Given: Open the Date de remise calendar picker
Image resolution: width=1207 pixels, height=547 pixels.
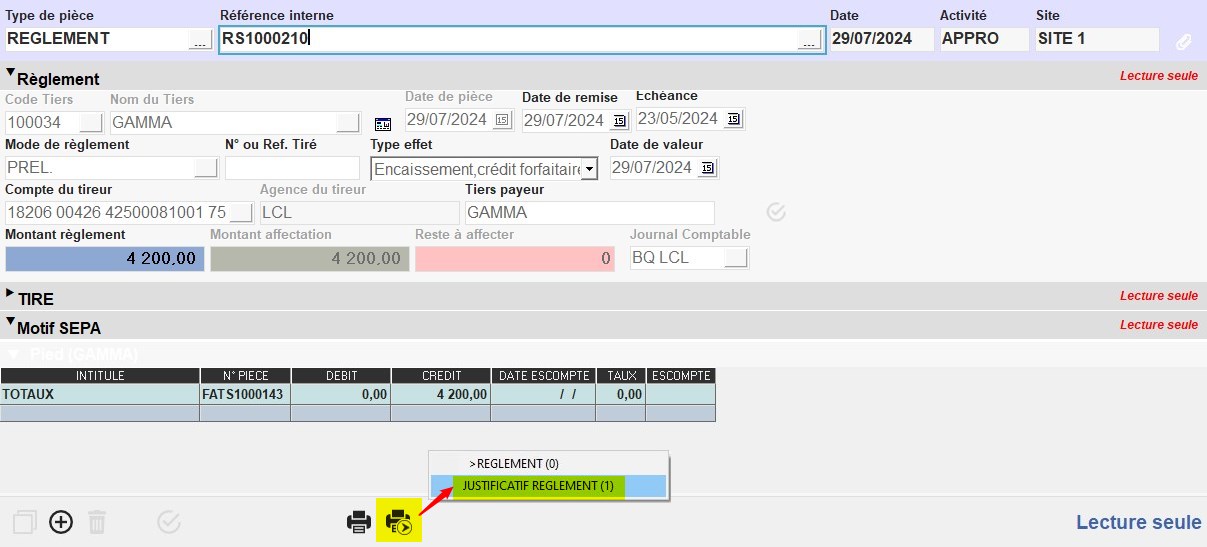Looking at the screenshot, I should pos(619,120).
